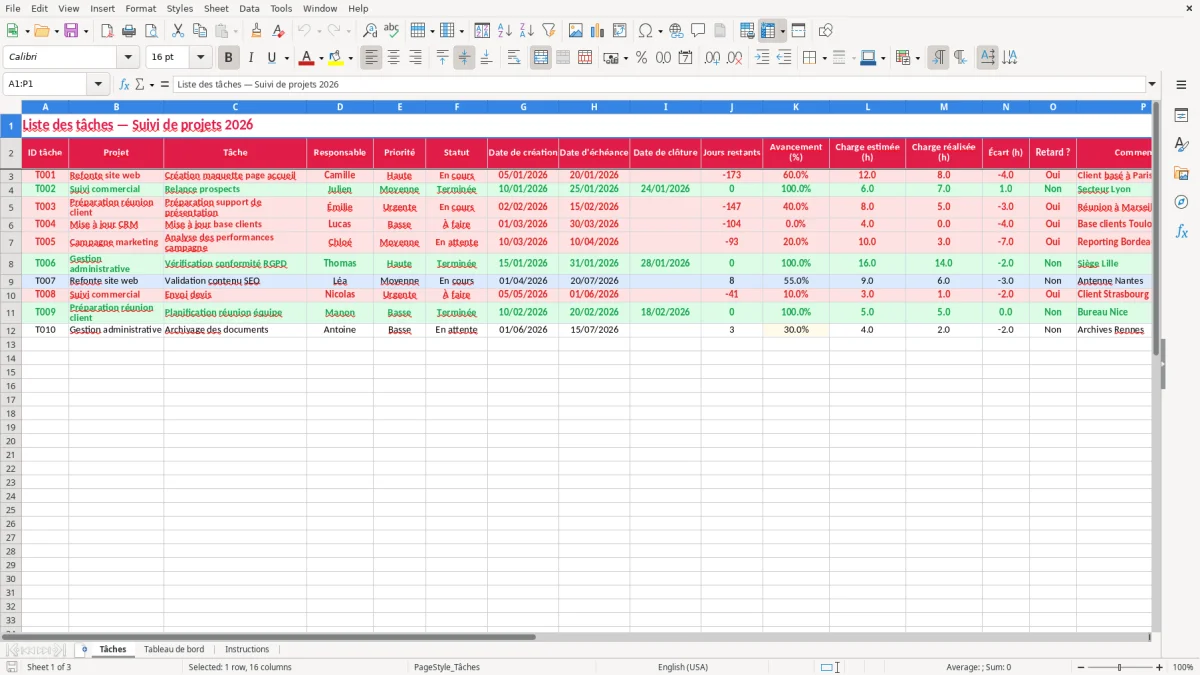This screenshot has height=675, width=1200.
Task: Cut the selection with scissors icon
Action: [x=178, y=31]
